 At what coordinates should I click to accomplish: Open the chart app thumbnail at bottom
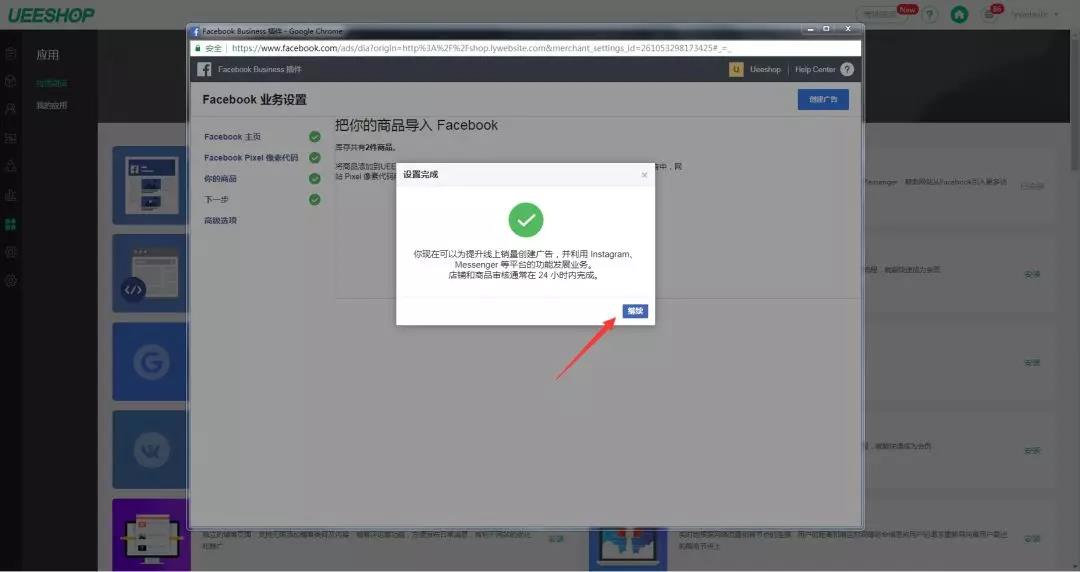[x=627, y=549]
